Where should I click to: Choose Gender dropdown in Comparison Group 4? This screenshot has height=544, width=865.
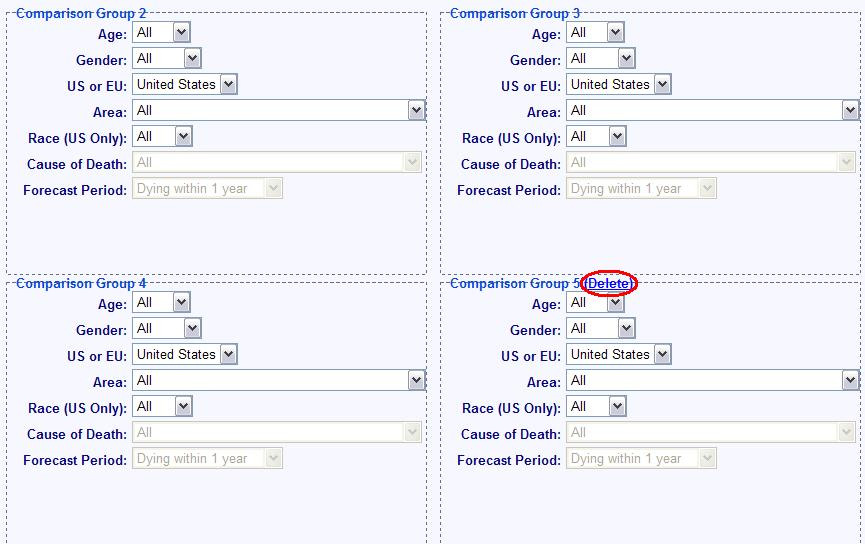pos(166,329)
